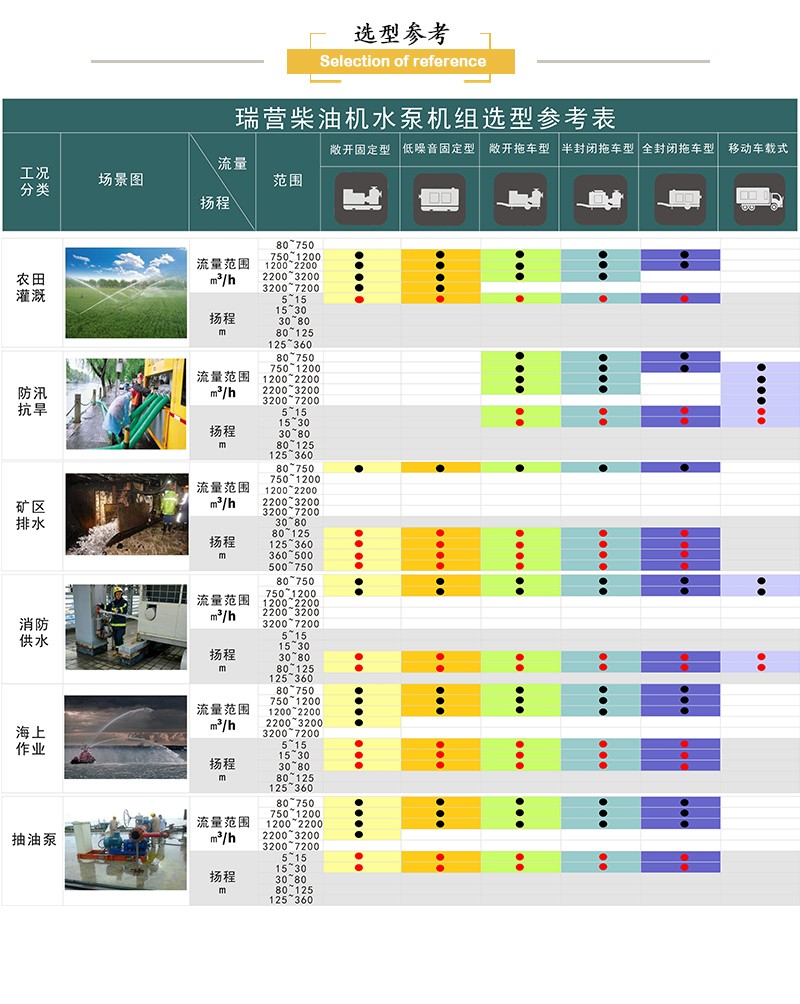Click 扬程 m label in the 防汛抗旱 row
800x1004 pixels.
point(222,436)
